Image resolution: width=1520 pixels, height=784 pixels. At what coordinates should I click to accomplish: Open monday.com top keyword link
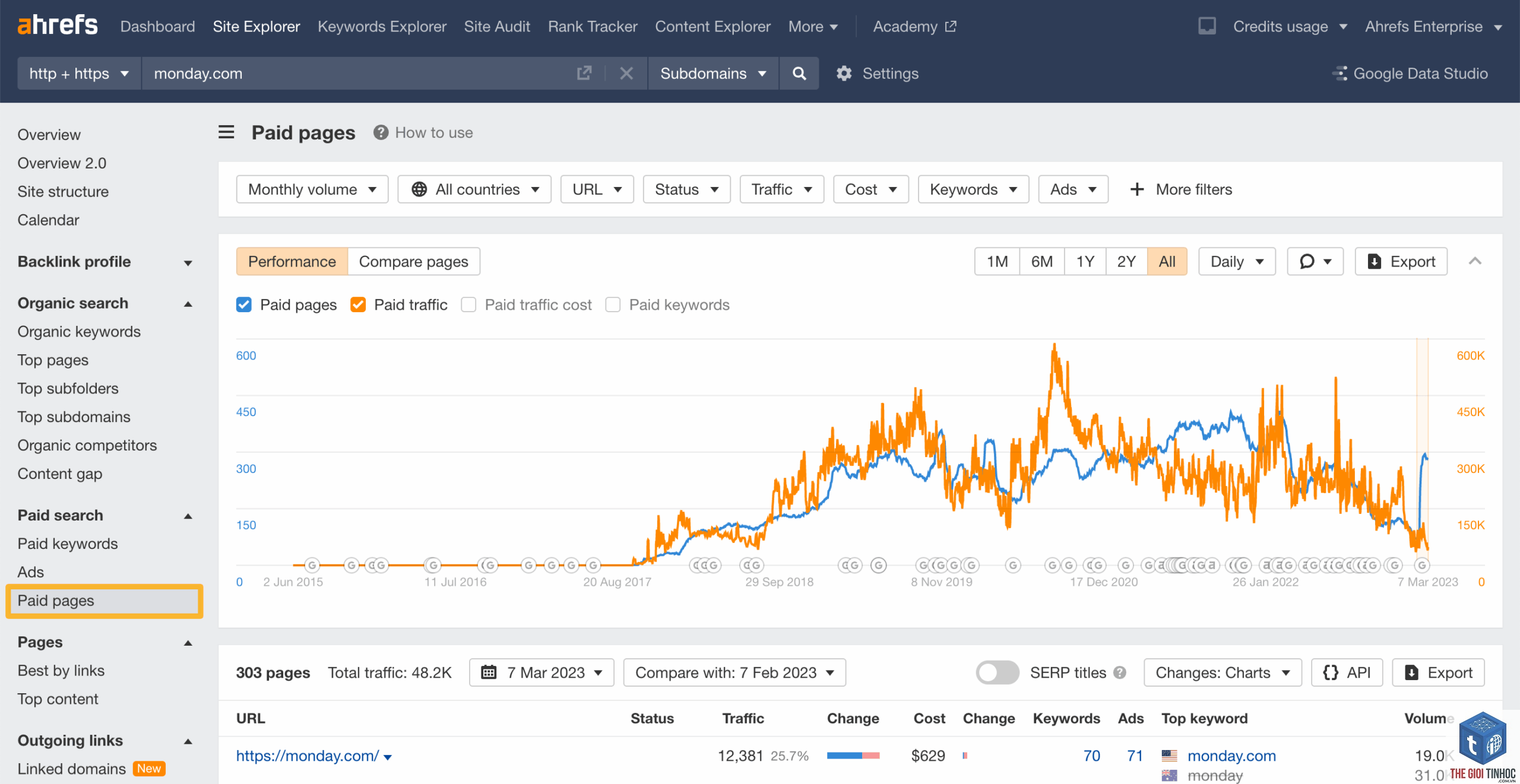tap(1231, 756)
